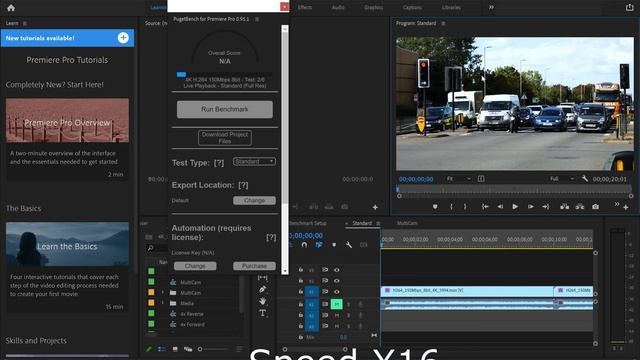Toggle lock on the V1 track

tap(300, 291)
